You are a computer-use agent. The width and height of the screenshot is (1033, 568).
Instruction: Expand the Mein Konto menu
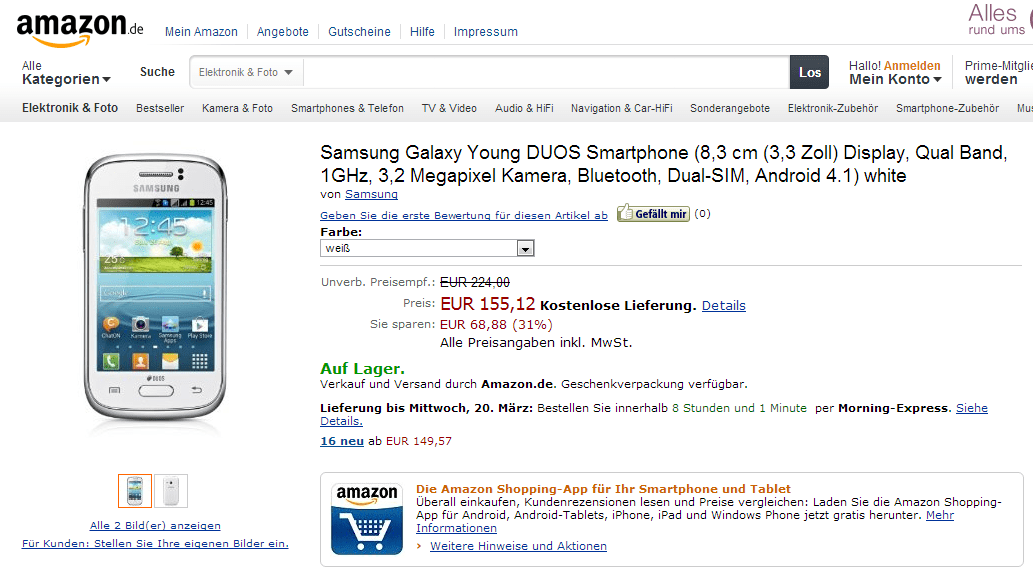coord(895,79)
